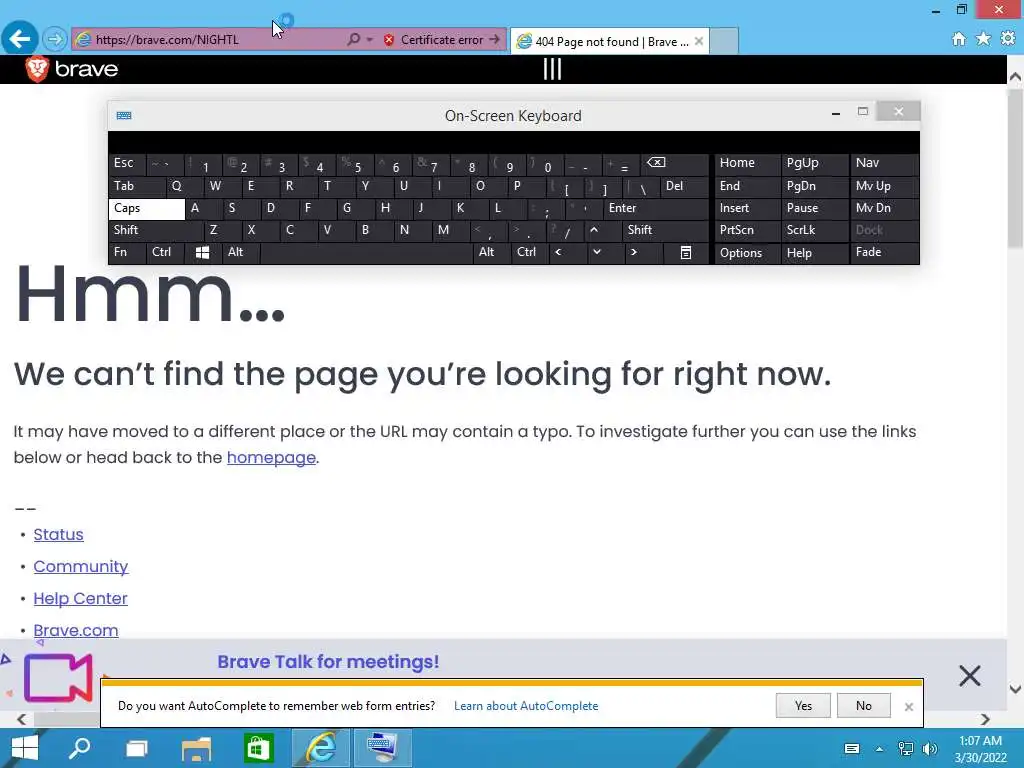Viewport: 1024px width, 768px height.
Task: Tap the Tab key
Action: click(136, 186)
